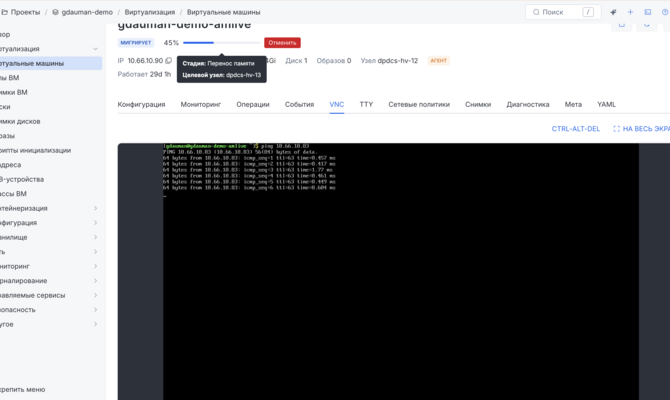Open the Виртуализация breadcrumb link

pos(150,12)
